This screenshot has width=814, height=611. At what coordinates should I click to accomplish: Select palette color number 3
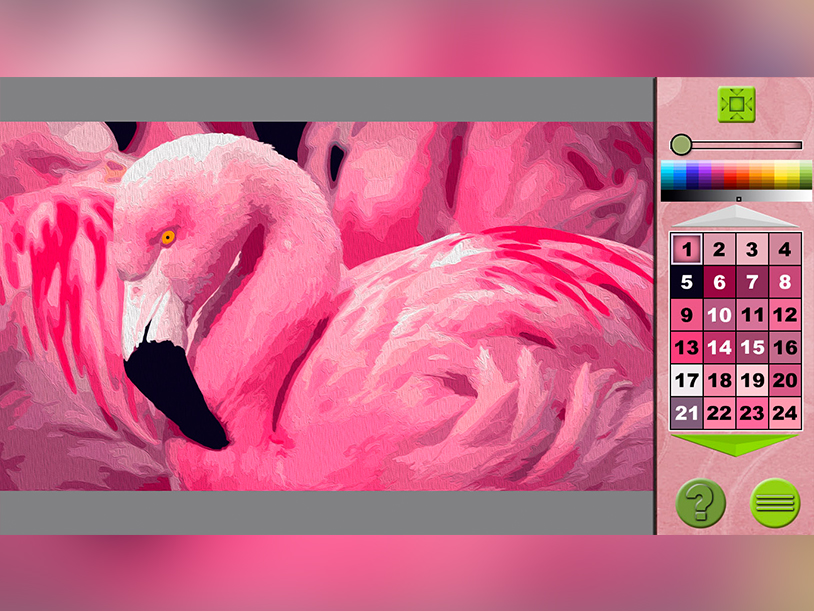click(752, 249)
